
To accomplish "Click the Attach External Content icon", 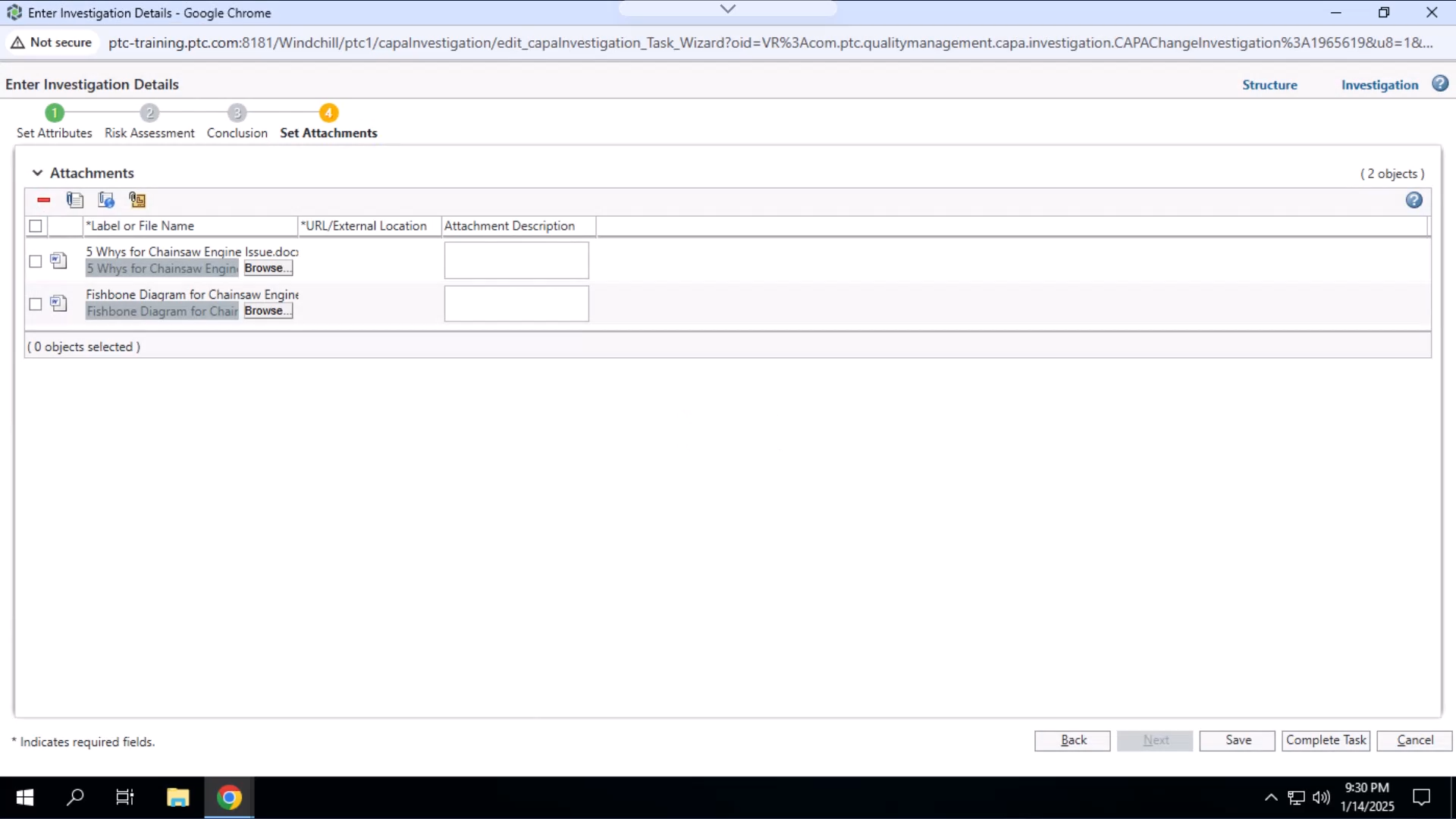I will coord(137,199).
